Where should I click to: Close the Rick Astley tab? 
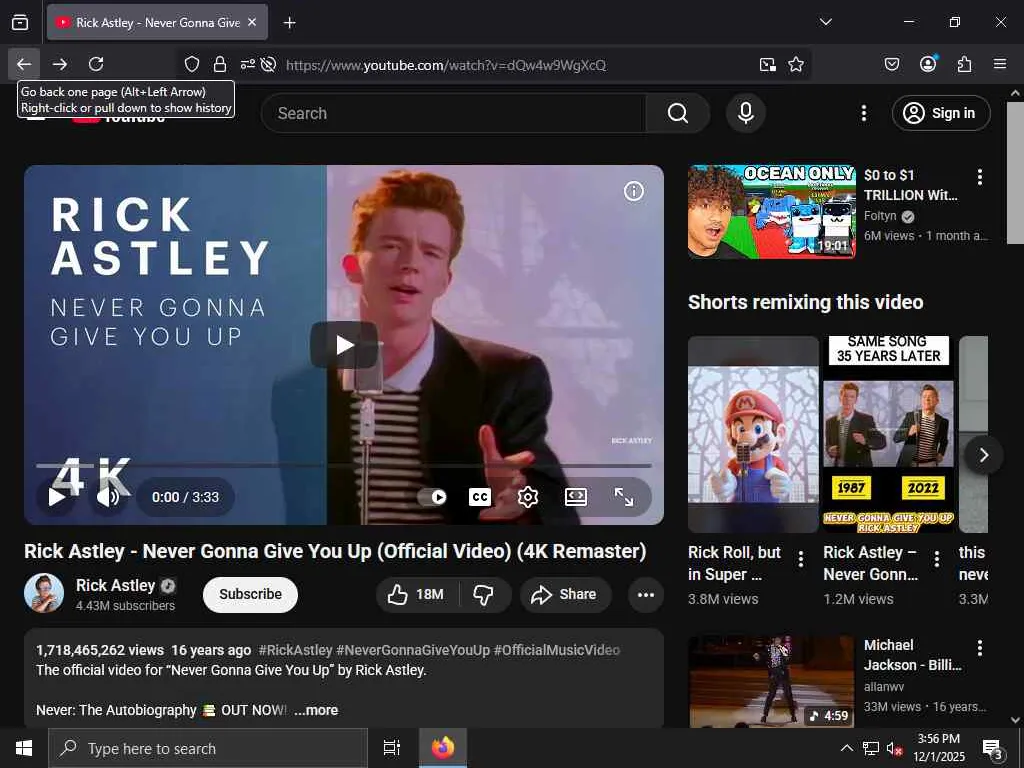click(252, 22)
